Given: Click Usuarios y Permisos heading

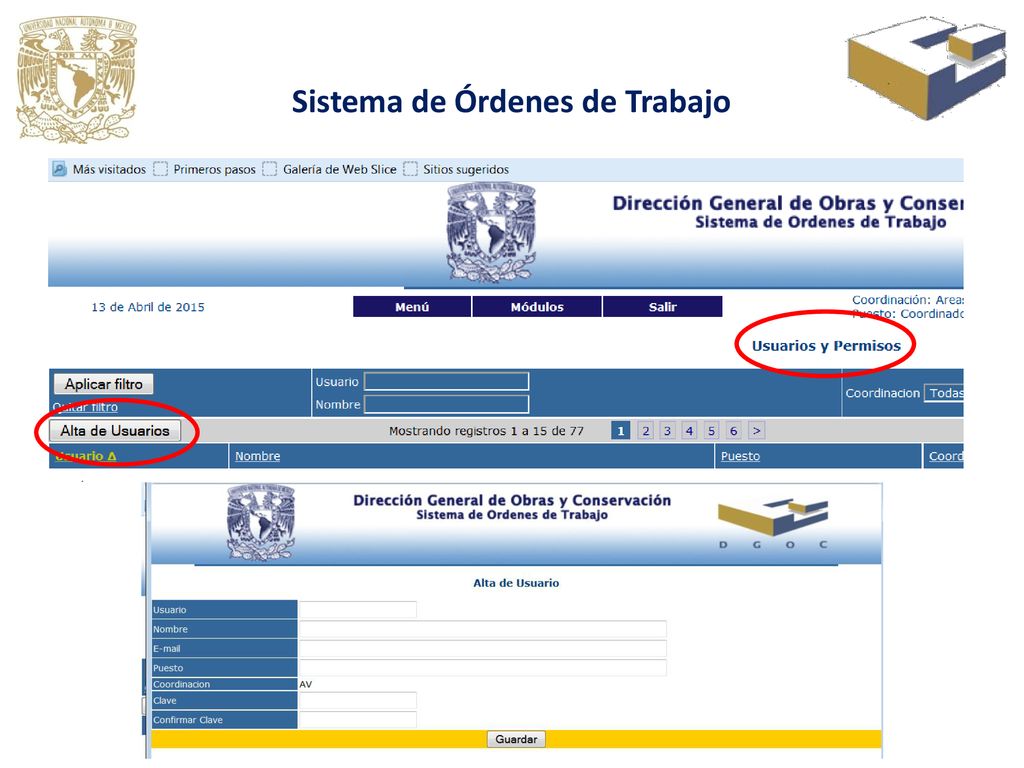Looking at the screenshot, I should [826, 346].
